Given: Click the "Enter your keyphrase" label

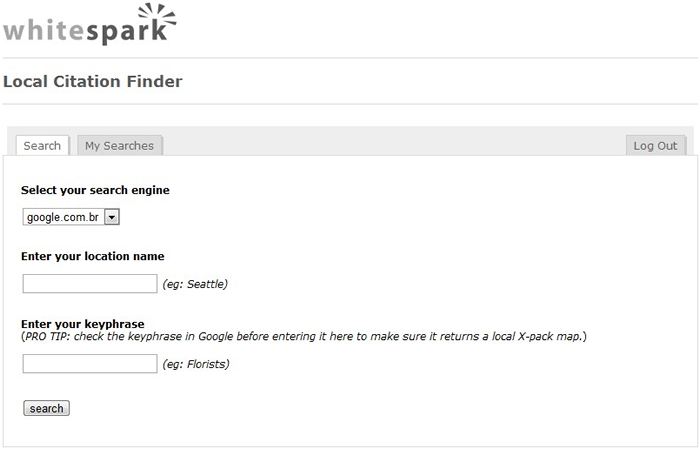Looking at the screenshot, I should pos(83,324).
